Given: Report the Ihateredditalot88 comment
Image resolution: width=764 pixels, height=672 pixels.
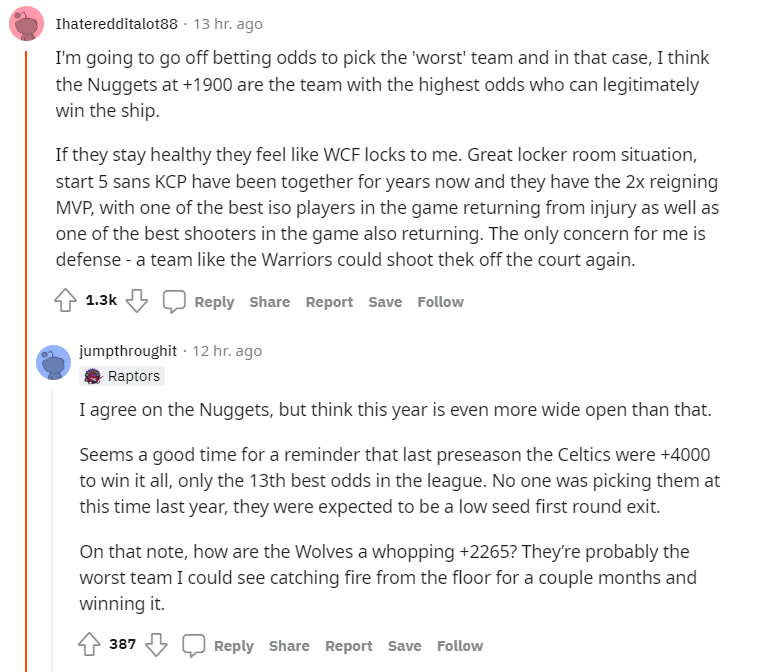Looking at the screenshot, I should [329, 302].
